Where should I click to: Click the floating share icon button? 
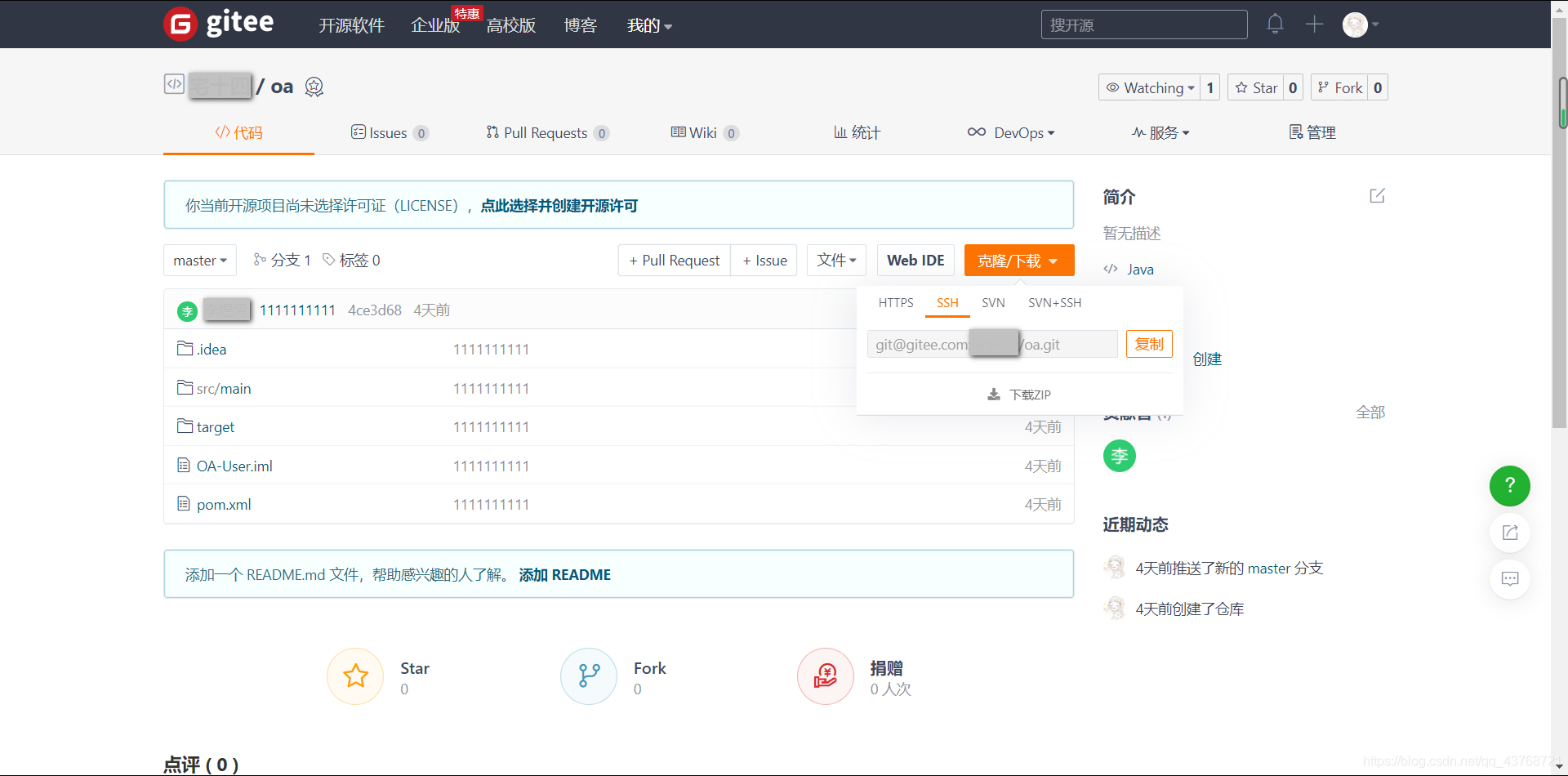click(x=1510, y=533)
